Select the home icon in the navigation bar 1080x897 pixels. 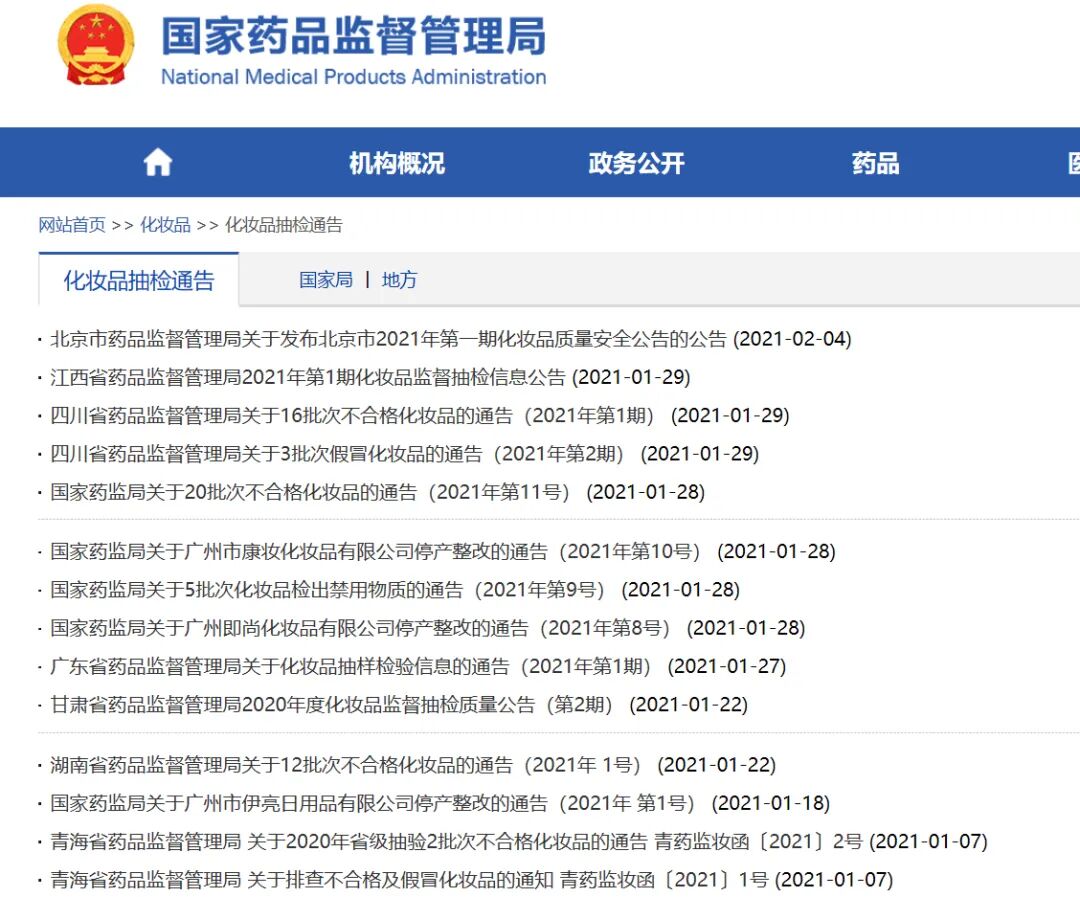[156, 162]
